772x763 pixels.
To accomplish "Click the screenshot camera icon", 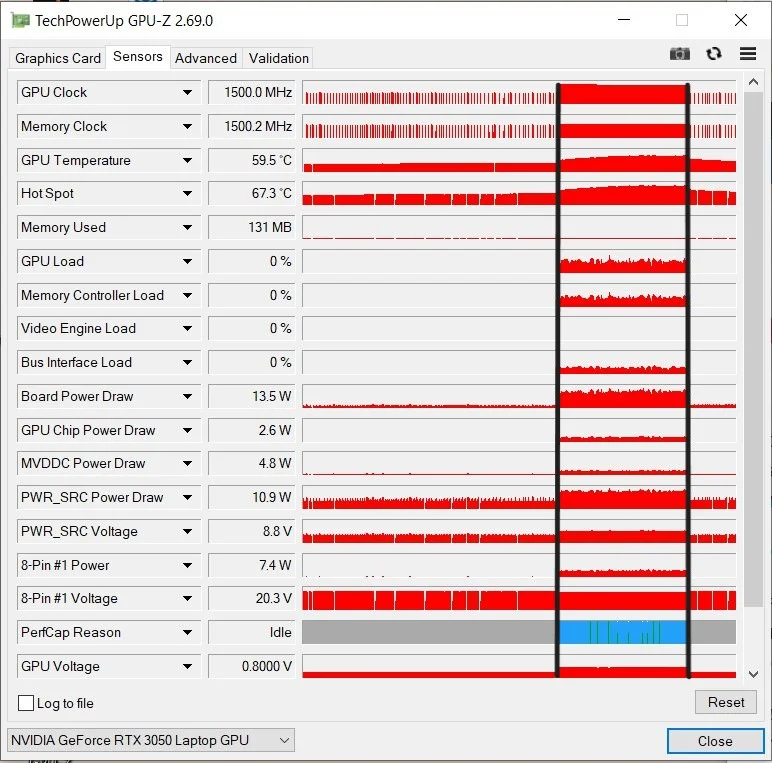I will pyautogui.click(x=680, y=54).
